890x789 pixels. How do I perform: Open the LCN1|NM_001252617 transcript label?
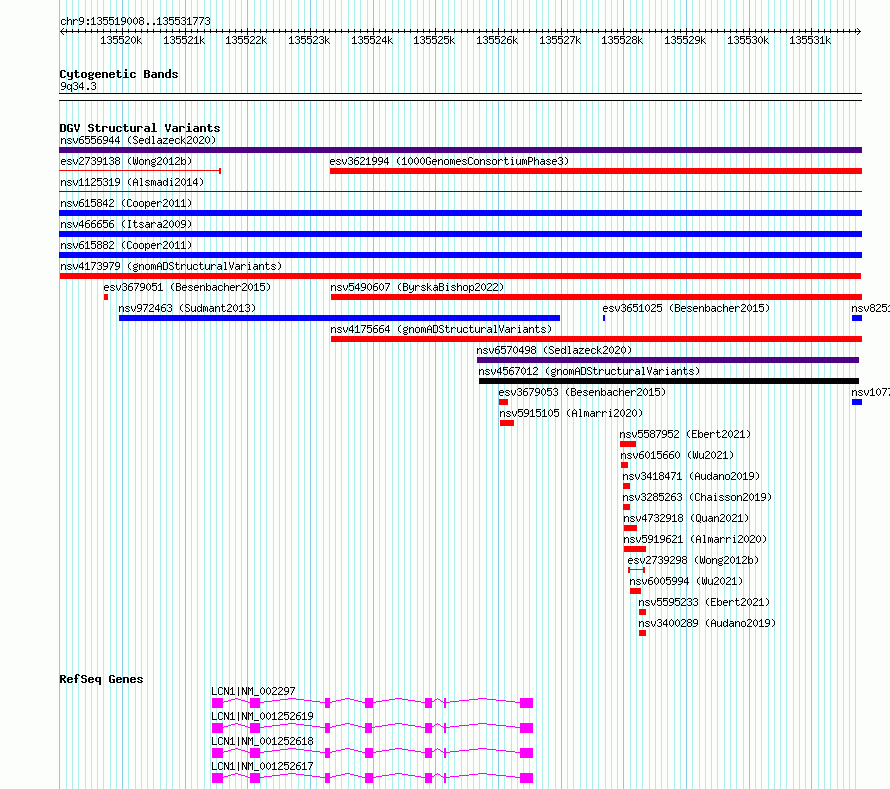click(x=262, y=766)
